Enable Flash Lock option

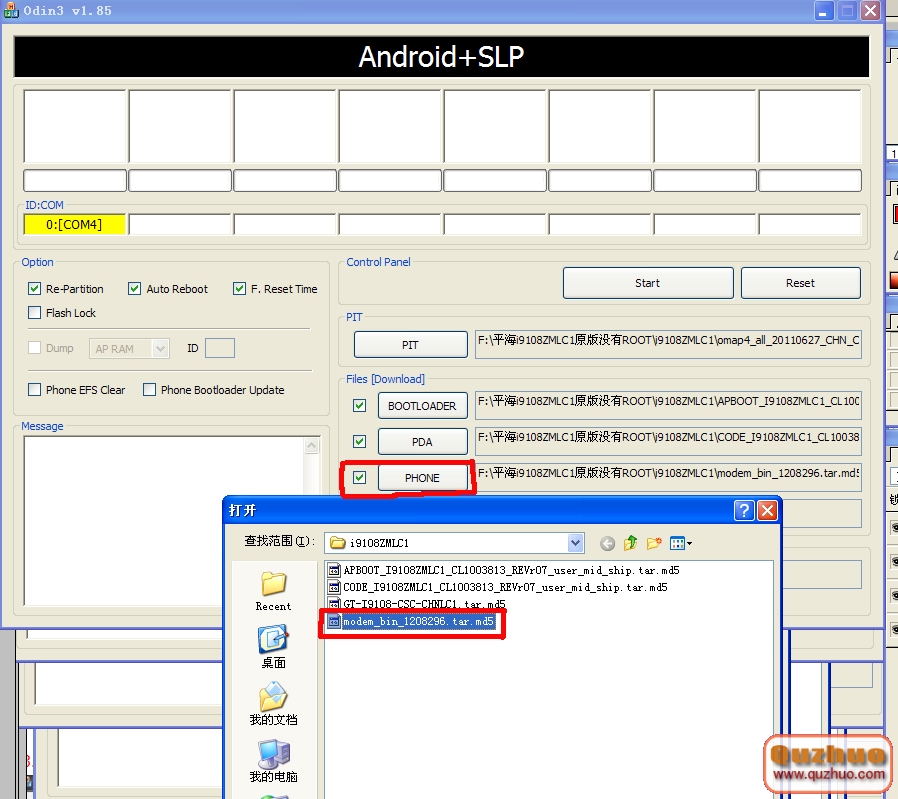click(x=34, y=313)
